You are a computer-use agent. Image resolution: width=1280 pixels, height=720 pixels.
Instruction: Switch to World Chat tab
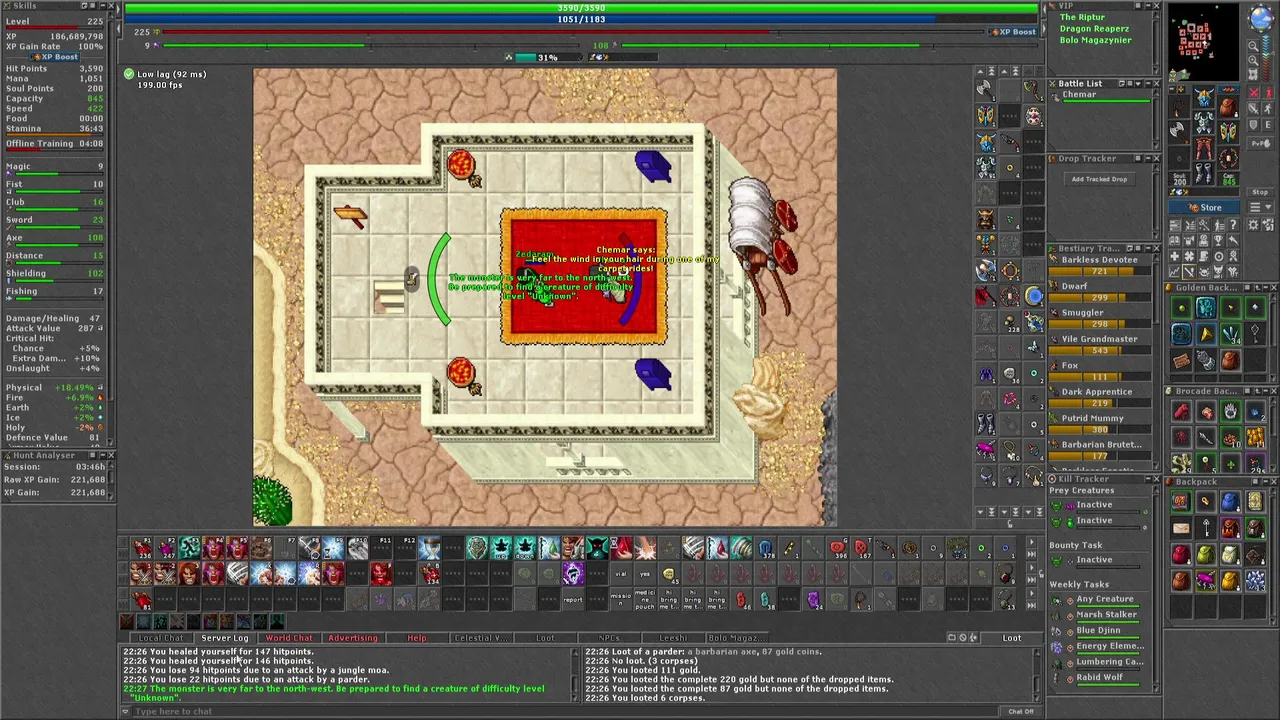pos(289,638)
